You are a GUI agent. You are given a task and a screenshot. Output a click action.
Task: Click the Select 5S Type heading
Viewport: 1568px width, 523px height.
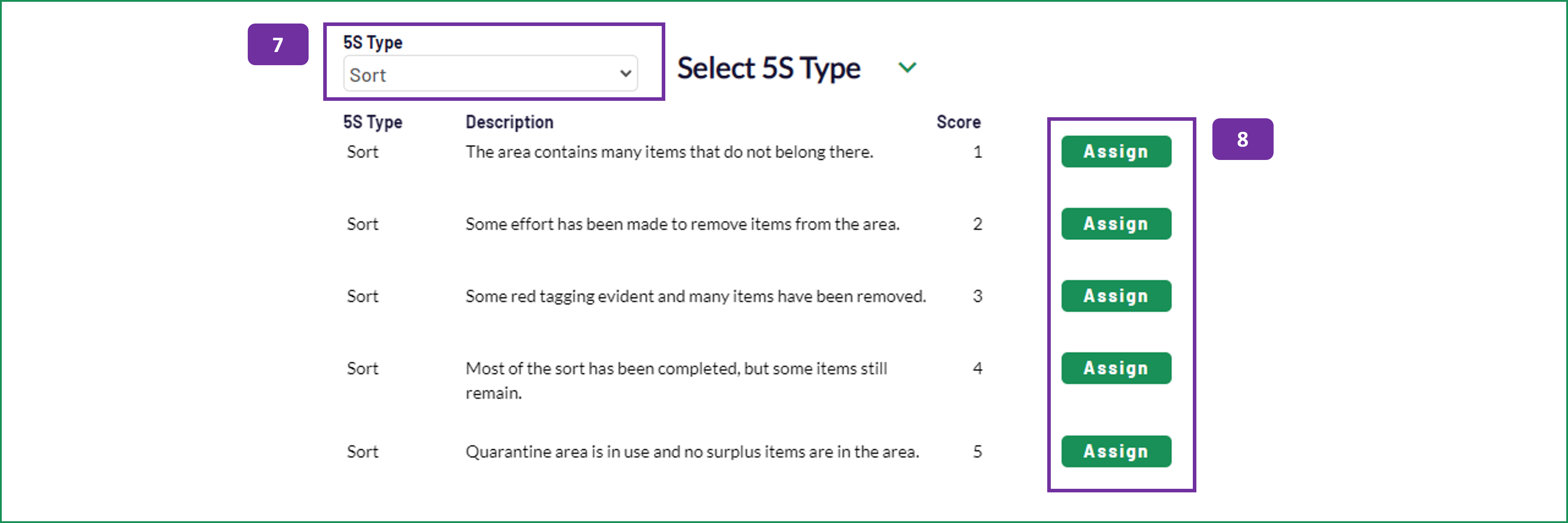click(768, 68)
